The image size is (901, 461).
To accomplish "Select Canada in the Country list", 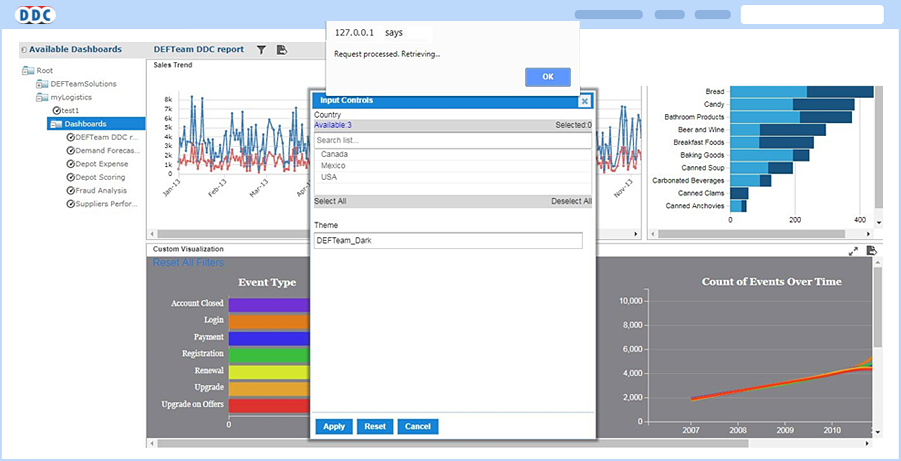I will [334, 154].
